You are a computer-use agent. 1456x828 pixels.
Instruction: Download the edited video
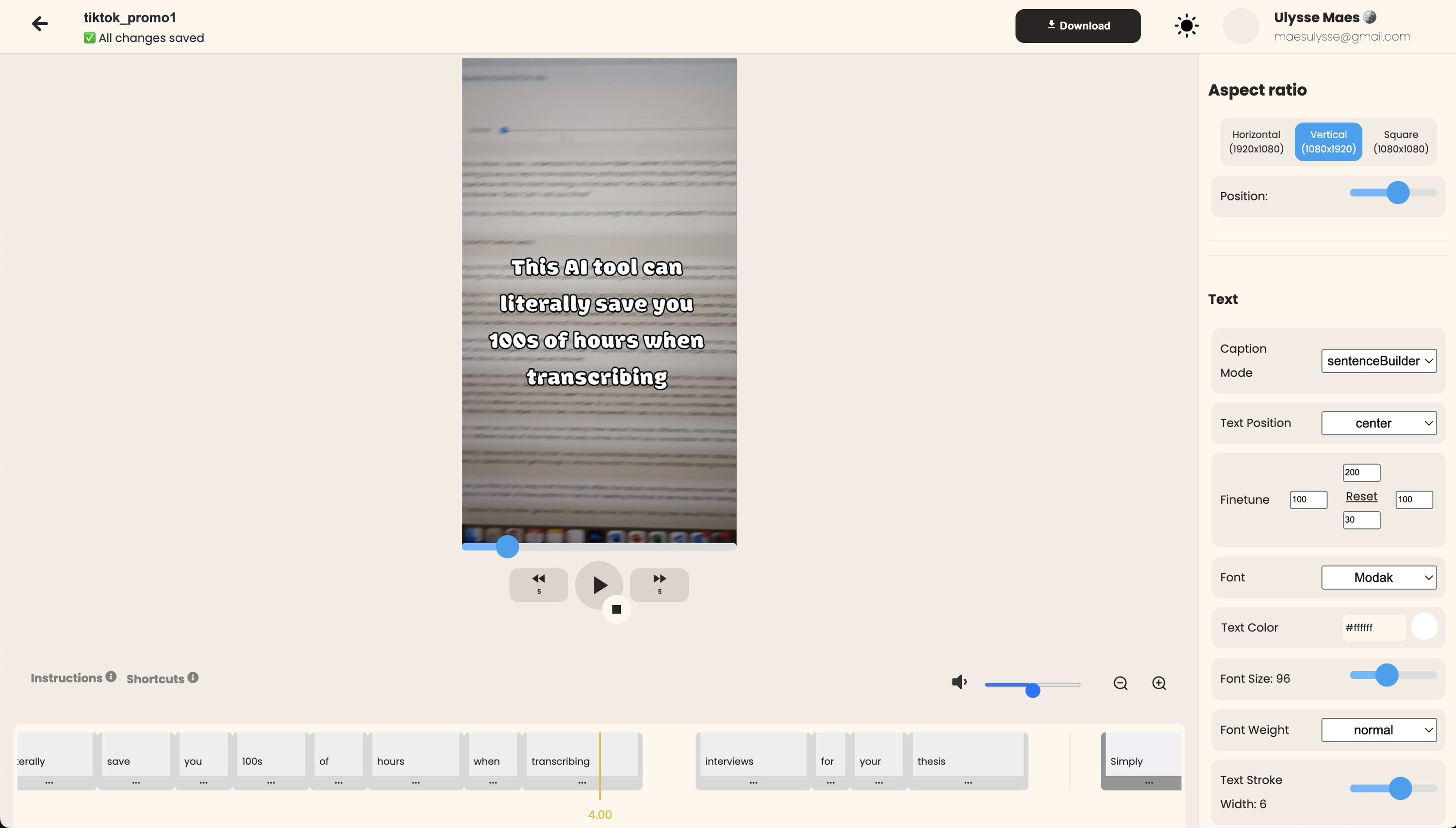[x=1078, y=25]
